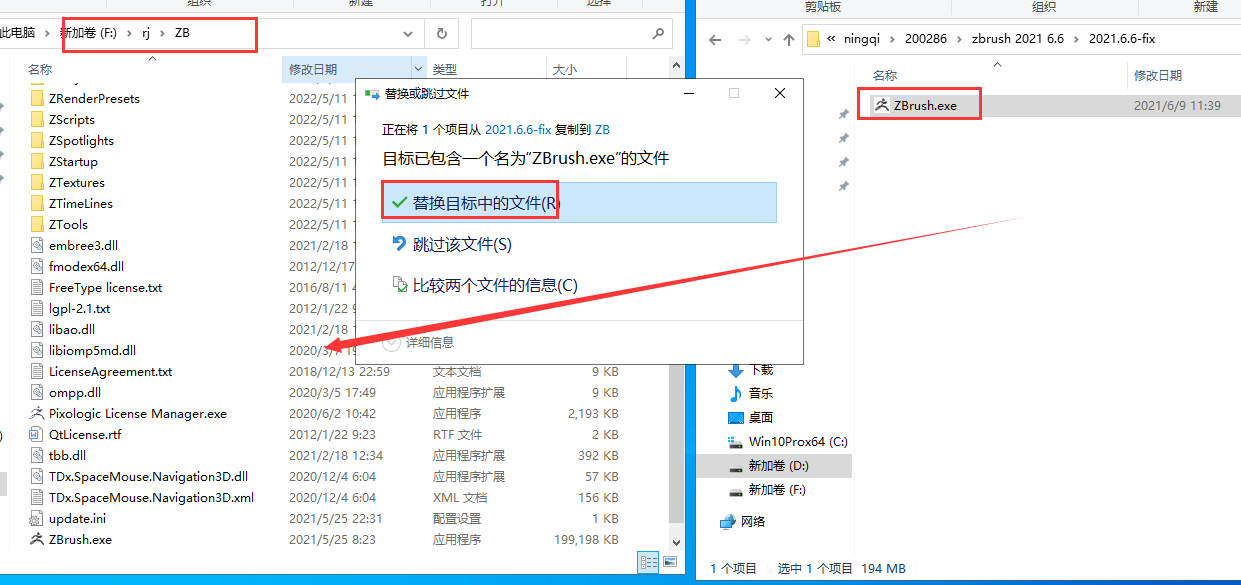Screen dimensions: 1241x585
Task: Select the ZTools folder icon
Action: coord(38,224)
